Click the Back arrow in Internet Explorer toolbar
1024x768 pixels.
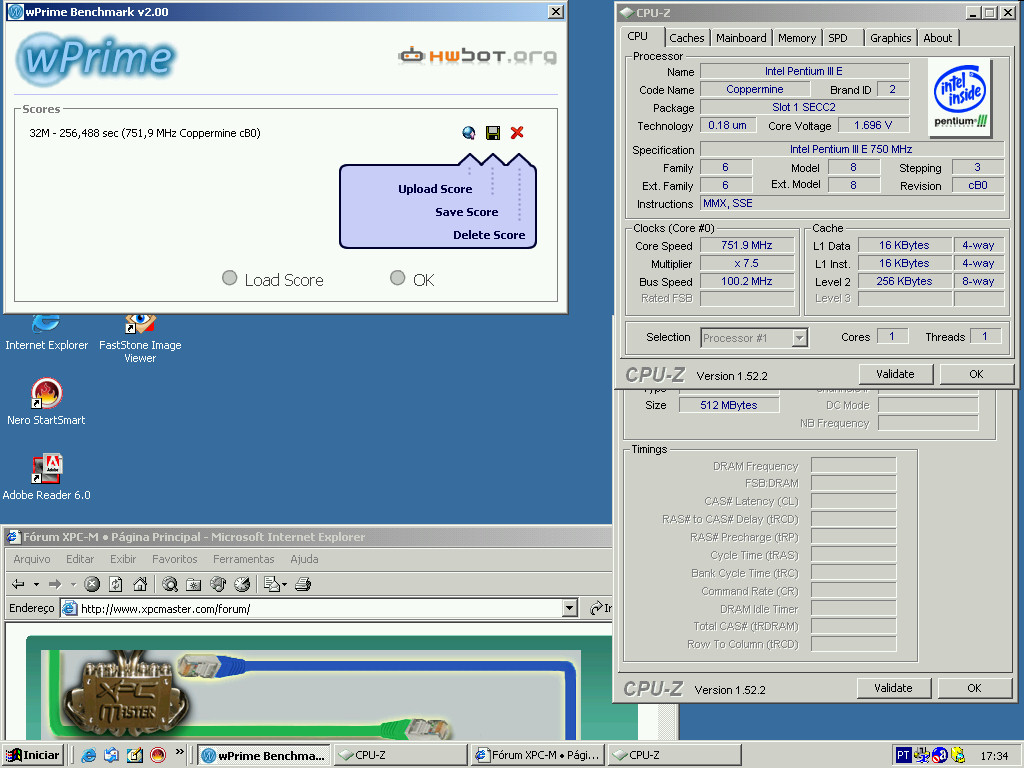point(18,584)
